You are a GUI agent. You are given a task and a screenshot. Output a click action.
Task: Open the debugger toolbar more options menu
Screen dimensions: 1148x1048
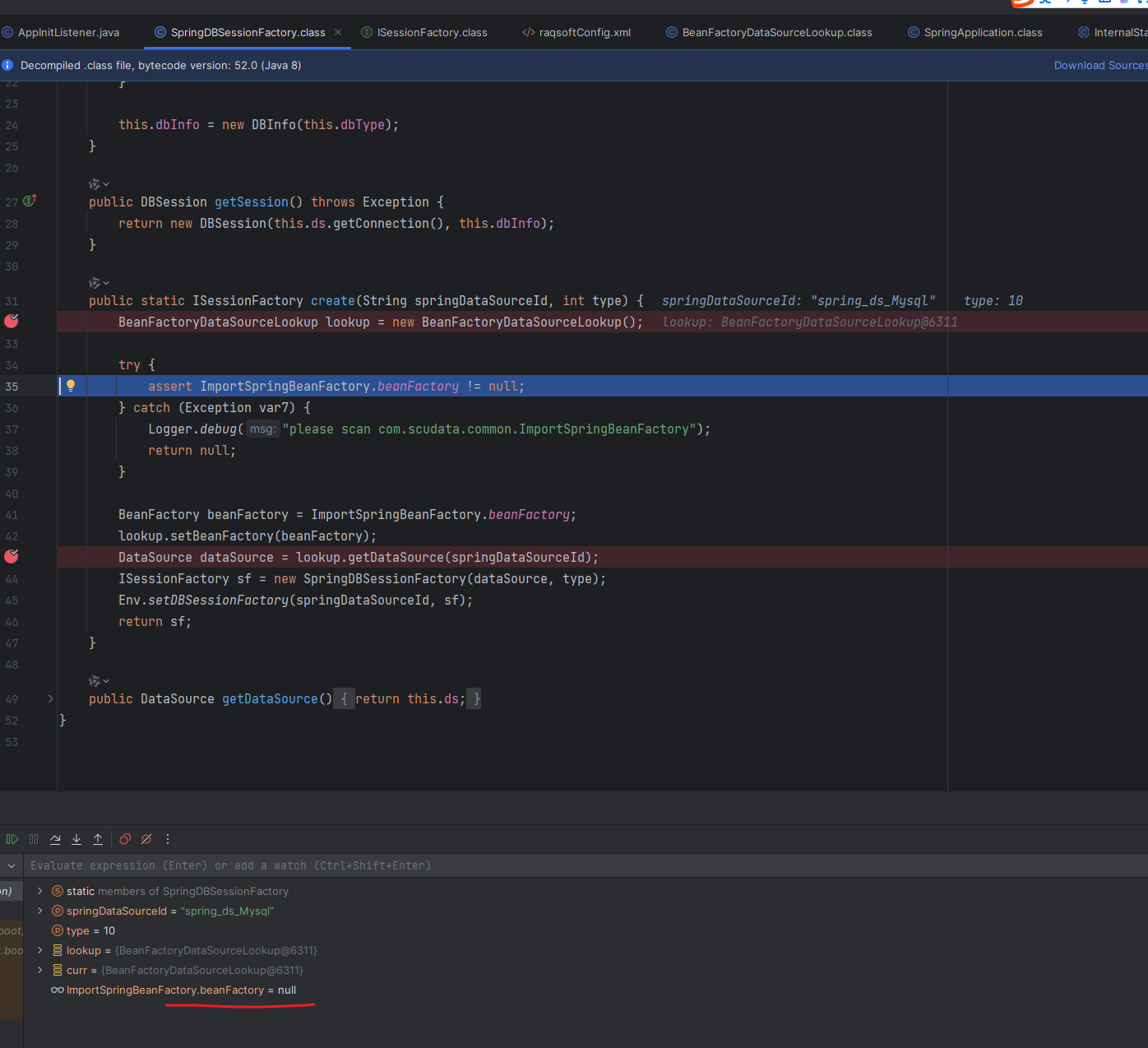168,839
